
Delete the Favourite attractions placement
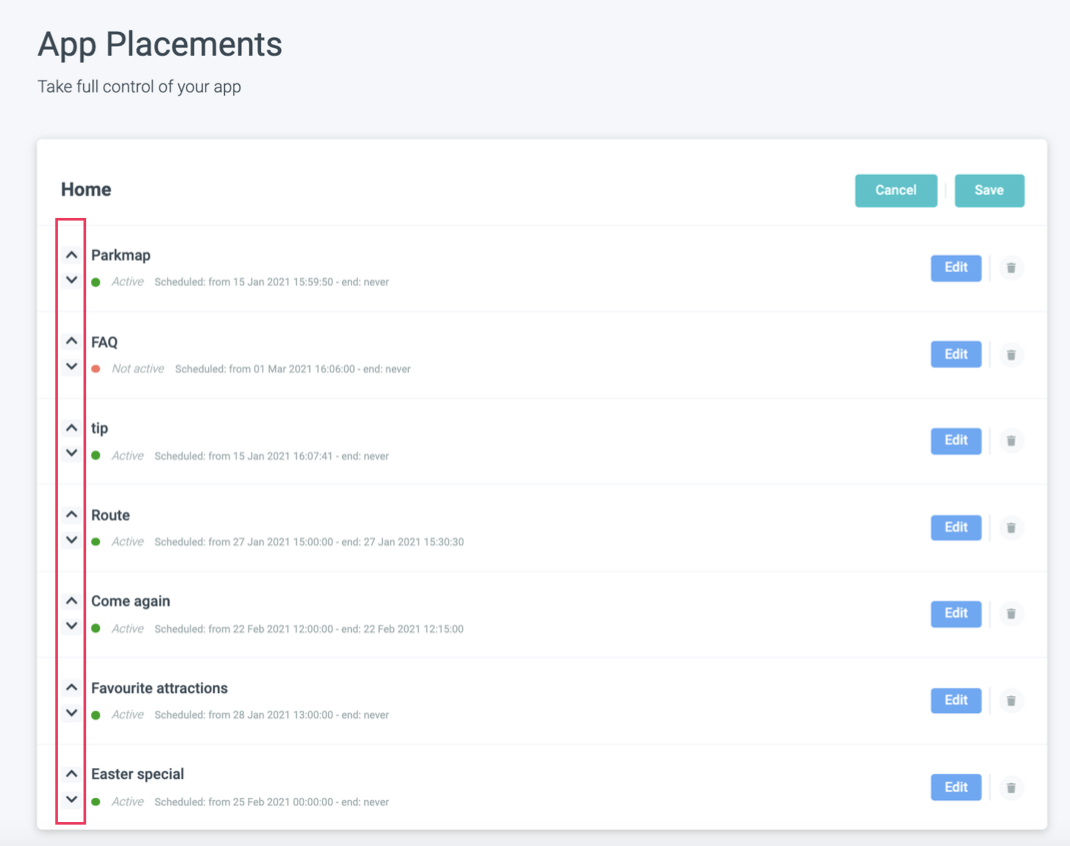(1011, 701)
